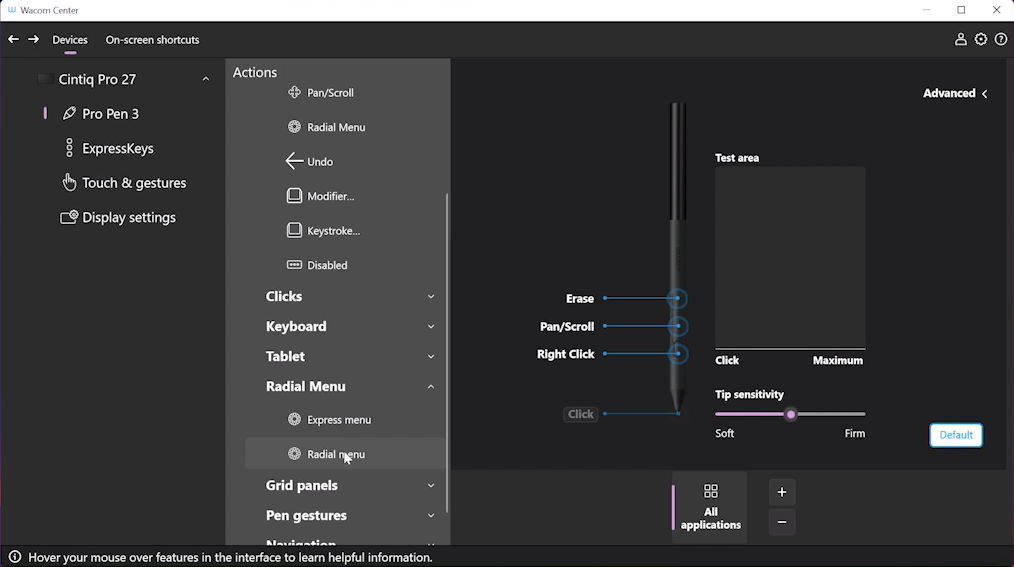Select Touch & gestures in sidebar

[x=134, y=183]
